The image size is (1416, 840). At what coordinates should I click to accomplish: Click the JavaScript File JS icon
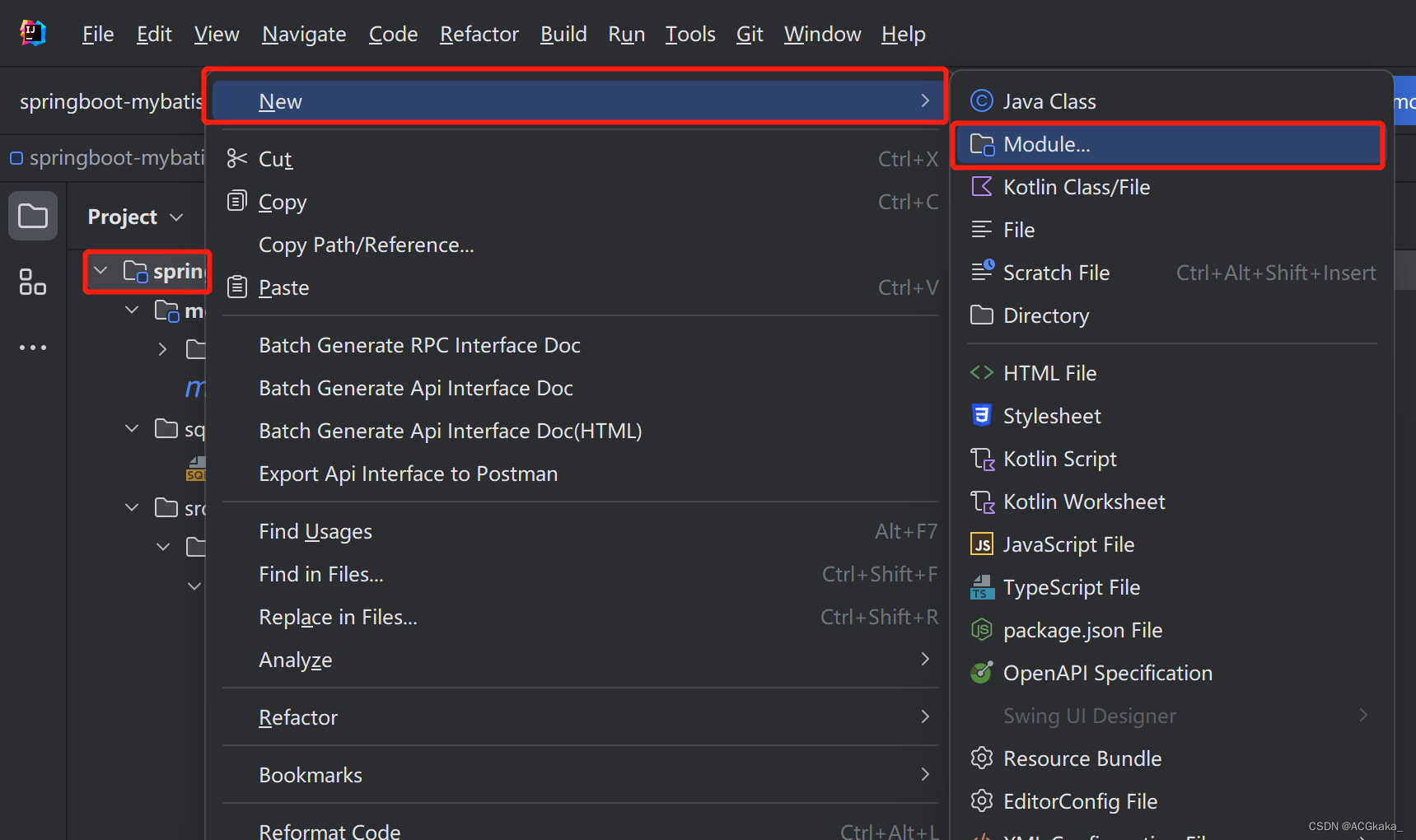pos(982,544)
